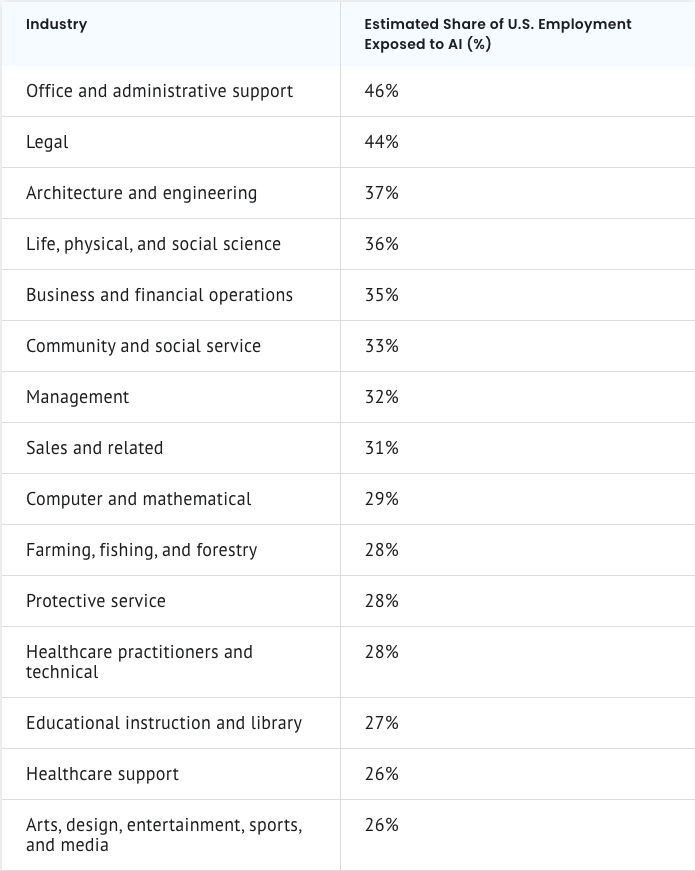Click the Legal industry cell
The width and height of the screenshot is (695, 871).
pyautogui.click(x=48, y=142)
